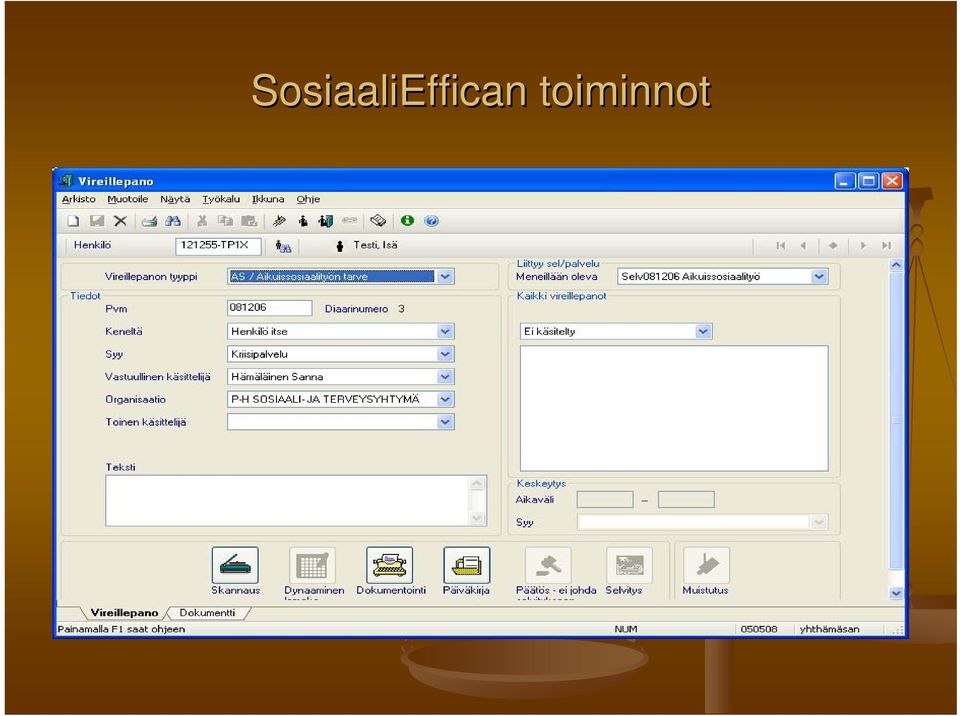The height and width of the screenshot is (716, 960).
Task: Expand the Meneillään oleva dropdown
Action: pos(819,276)
